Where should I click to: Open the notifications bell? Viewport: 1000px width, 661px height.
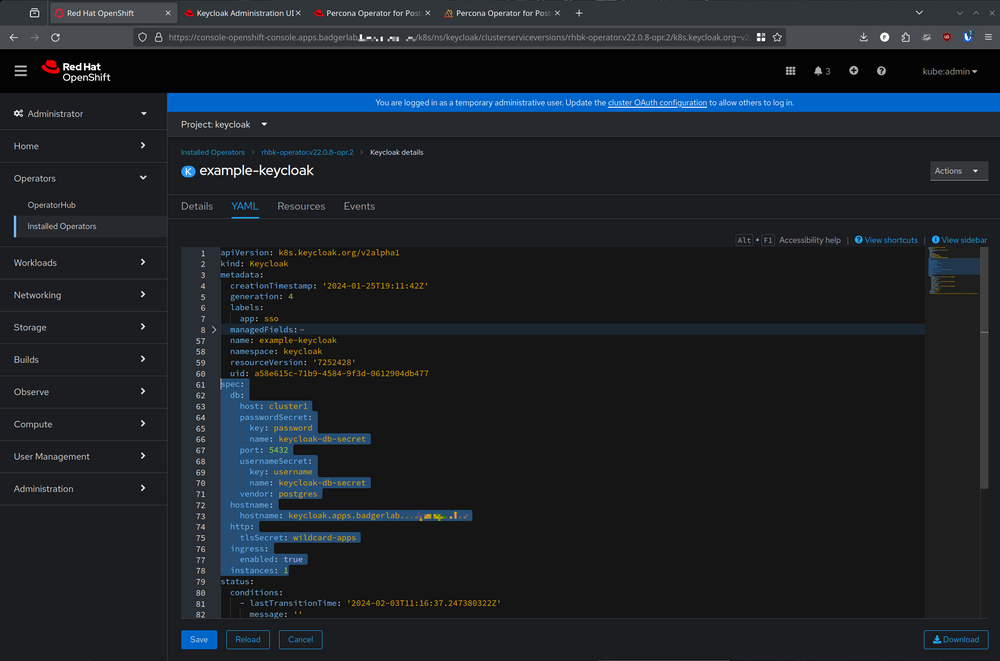(821, 71)
